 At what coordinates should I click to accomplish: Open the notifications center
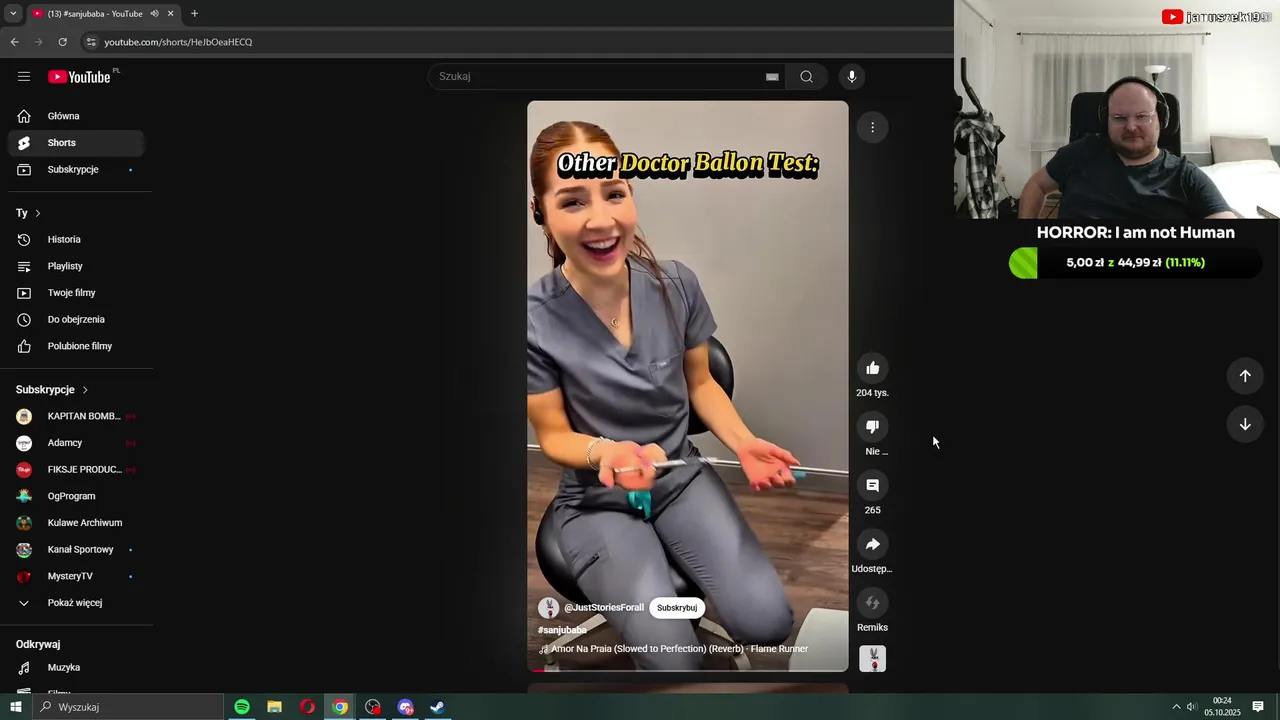1258,707
